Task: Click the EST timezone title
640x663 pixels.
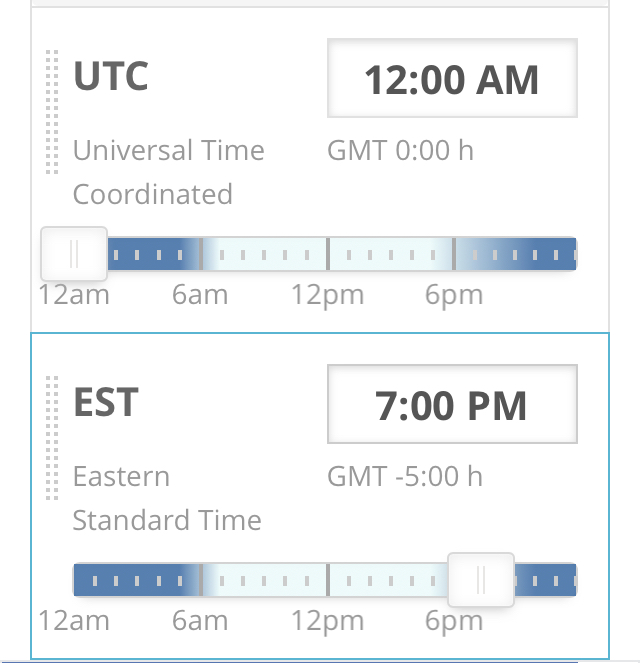Action: pos(106,402)
